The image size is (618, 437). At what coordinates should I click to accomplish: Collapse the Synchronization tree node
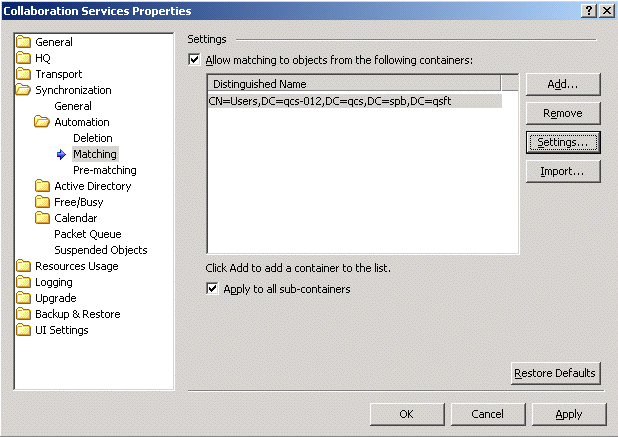pos(24,90)
